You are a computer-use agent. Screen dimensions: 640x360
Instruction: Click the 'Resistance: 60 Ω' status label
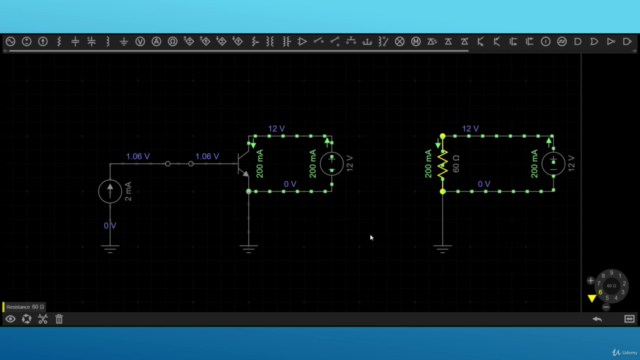point(25,307)
